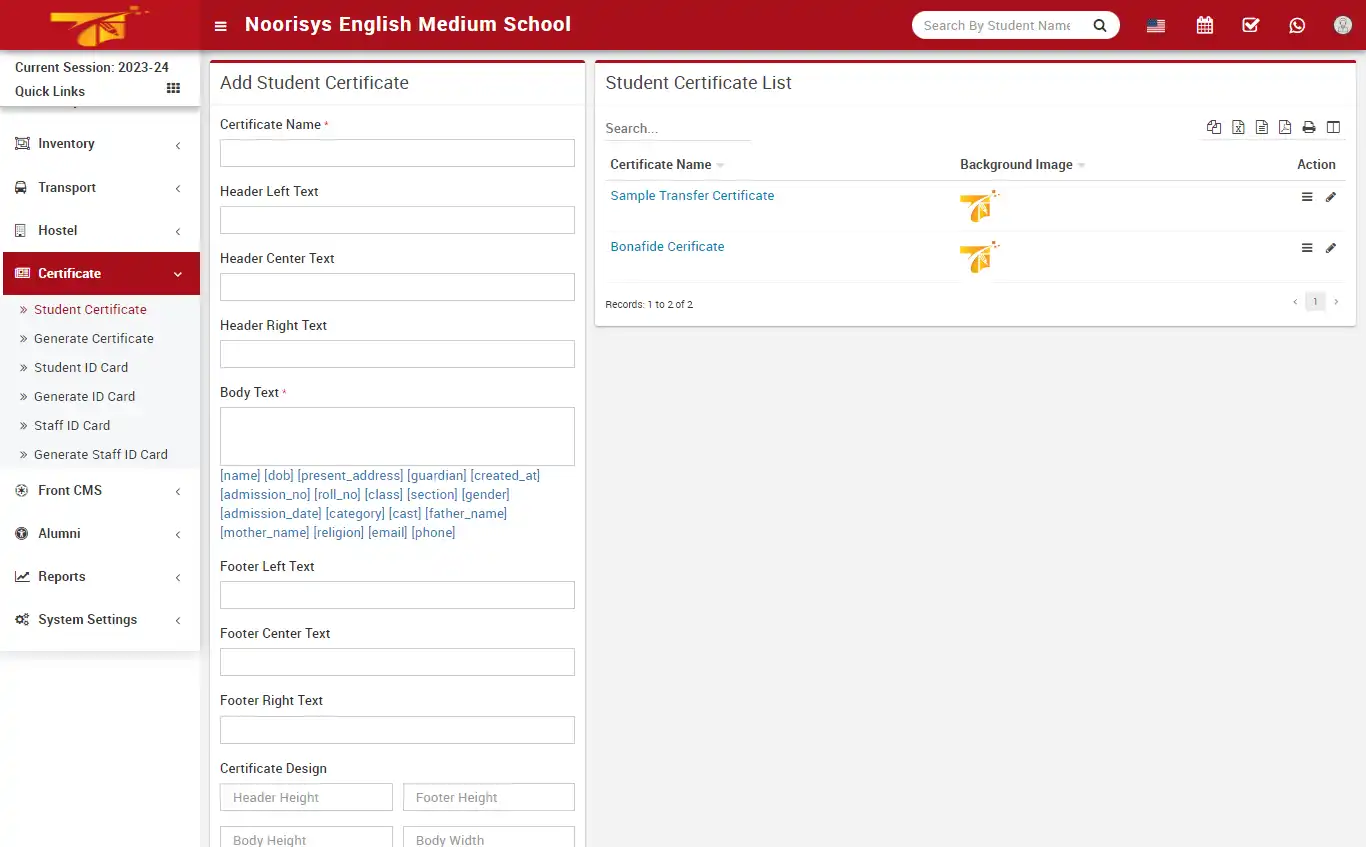Select Generate ID Card from sidebar

click(85, 396)
